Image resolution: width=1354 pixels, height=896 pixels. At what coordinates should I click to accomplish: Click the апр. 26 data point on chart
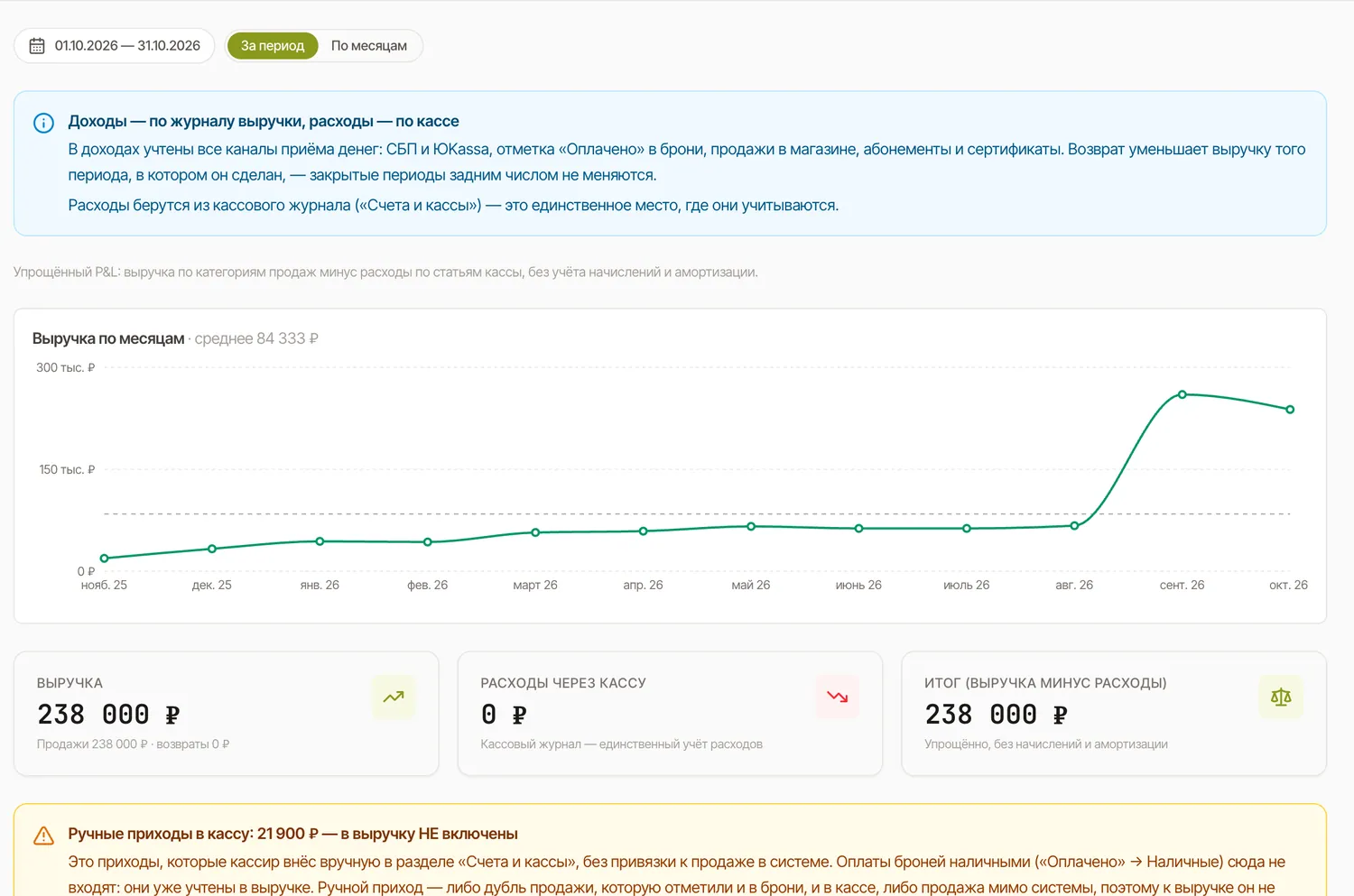click(644, 531)
